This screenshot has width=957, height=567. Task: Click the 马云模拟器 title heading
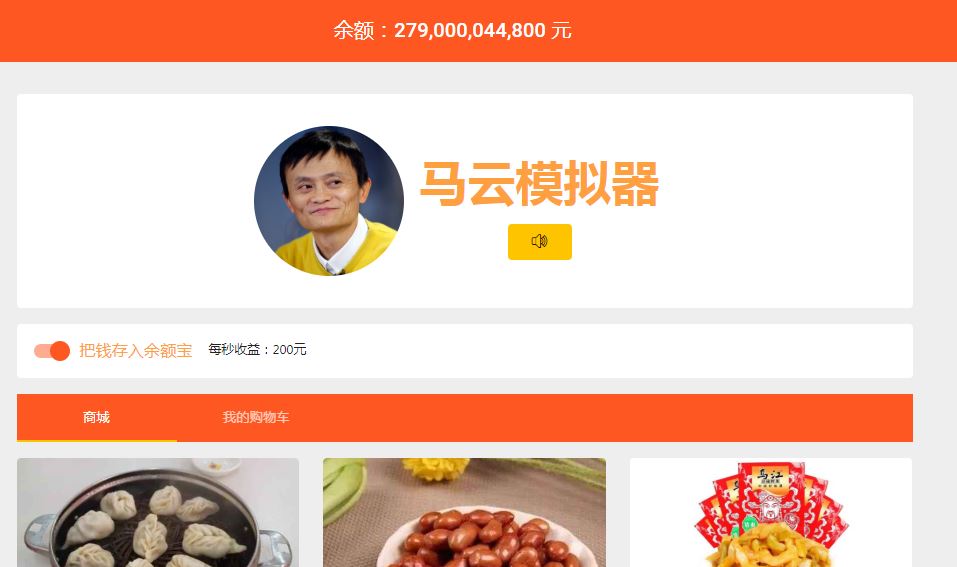540,184
